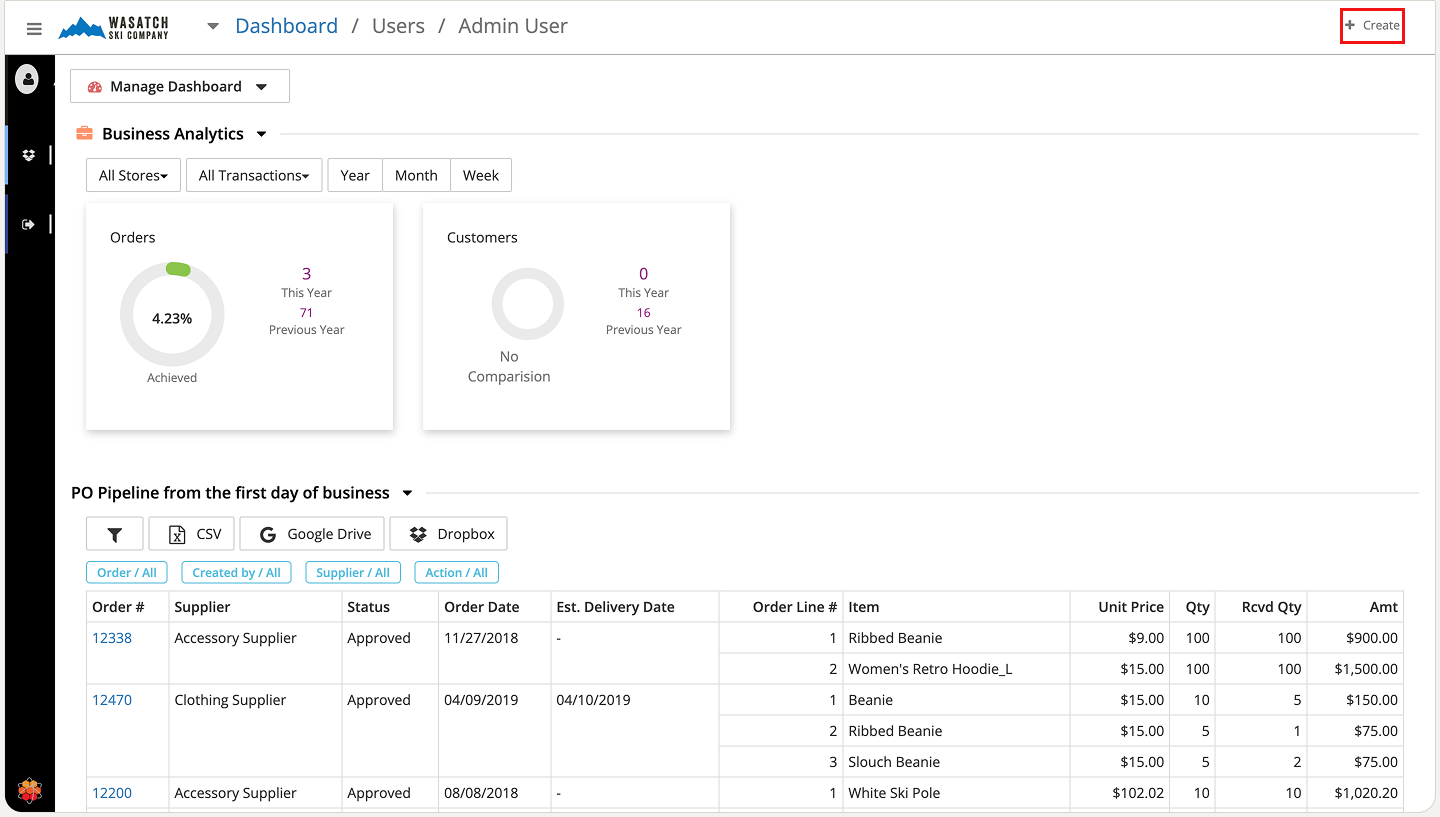Open the All Transactions dropdown
Viewport: 1440px width, 817px height.
pos(254,175)
